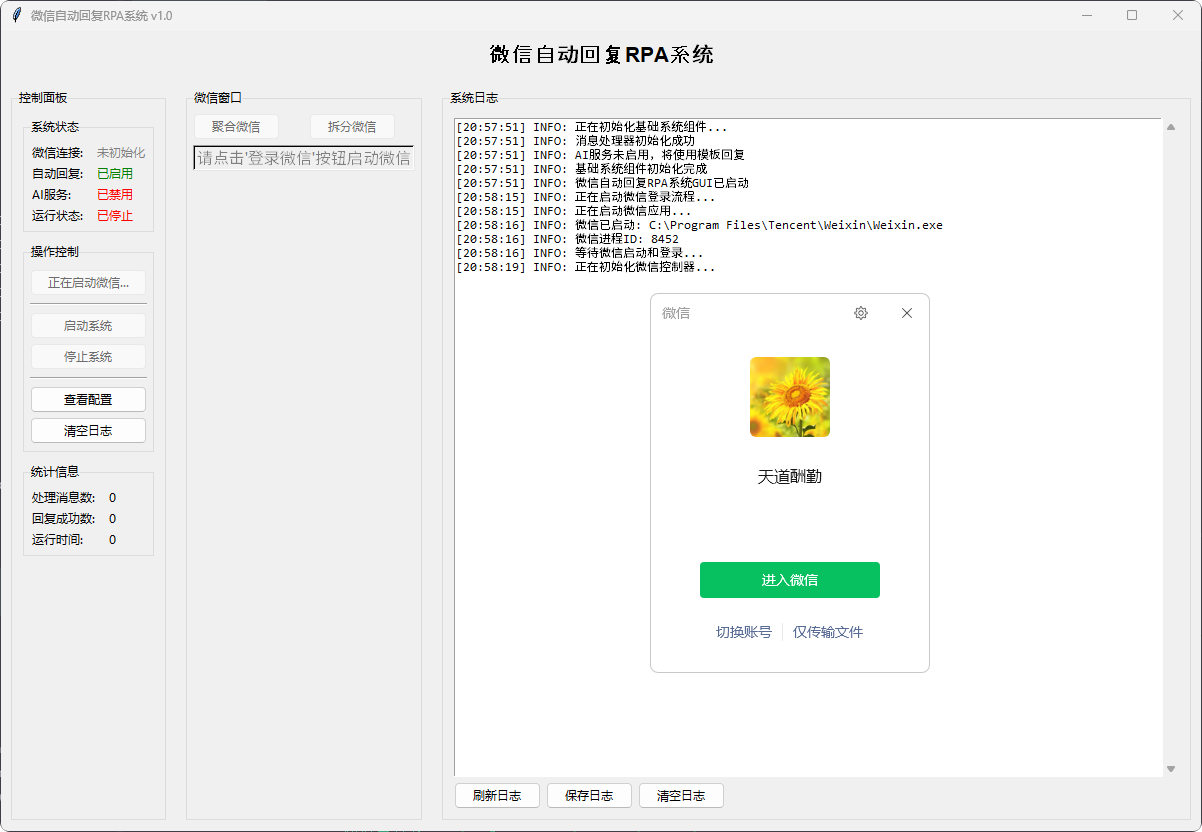Click the 保存日志 button
This screenshot has height=832, width=1202.
(x=589, y=796)
